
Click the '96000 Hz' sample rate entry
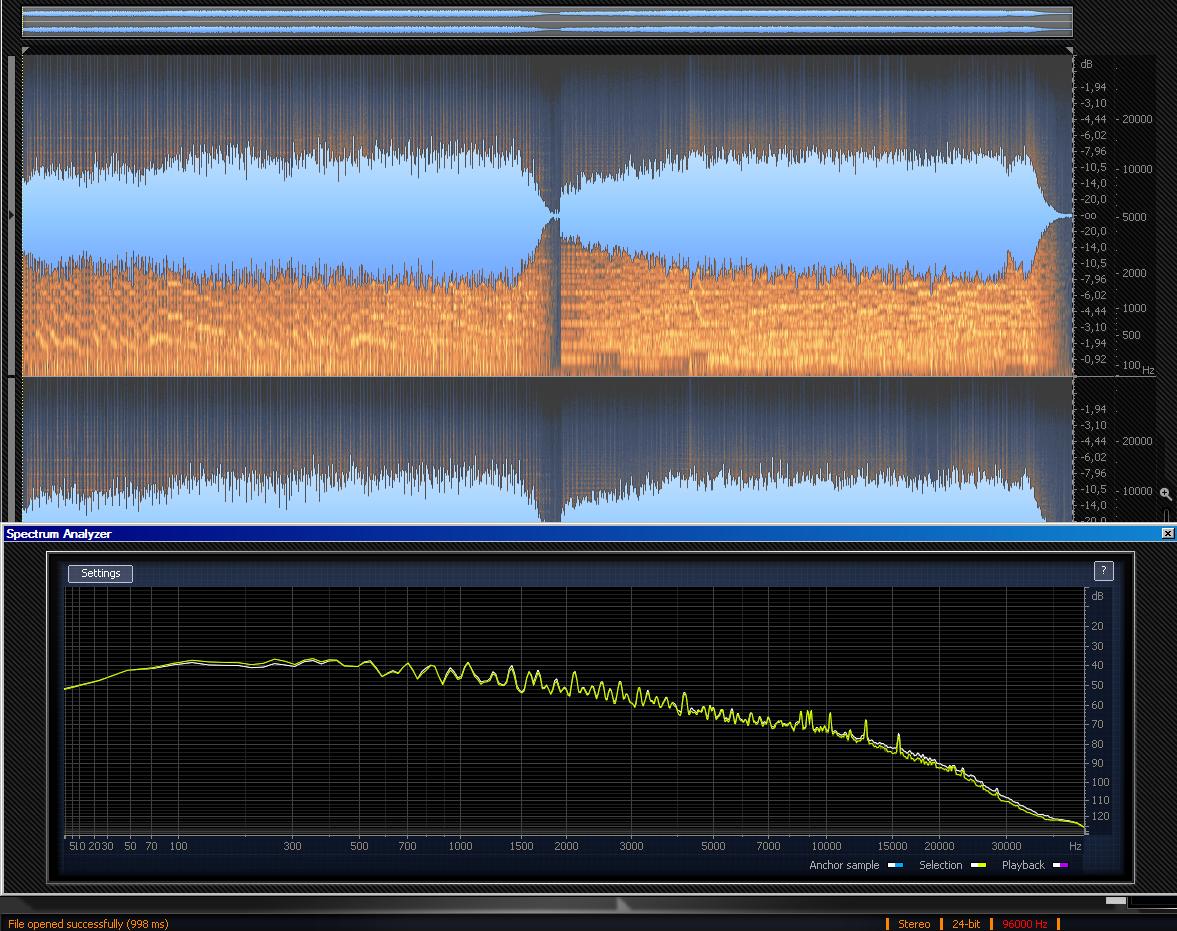(x=1024, y=923)
